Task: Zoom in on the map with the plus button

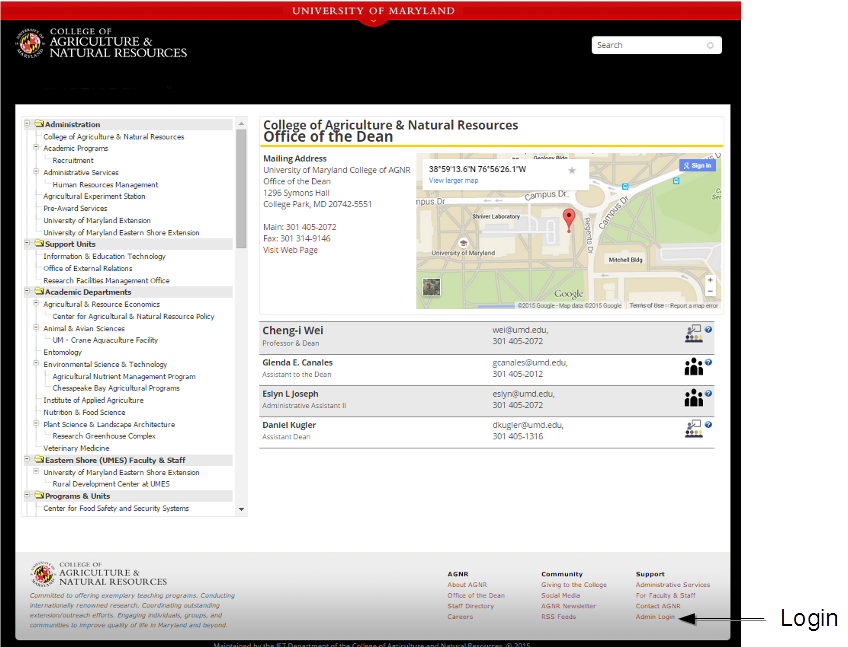Action: click(710, 280)
